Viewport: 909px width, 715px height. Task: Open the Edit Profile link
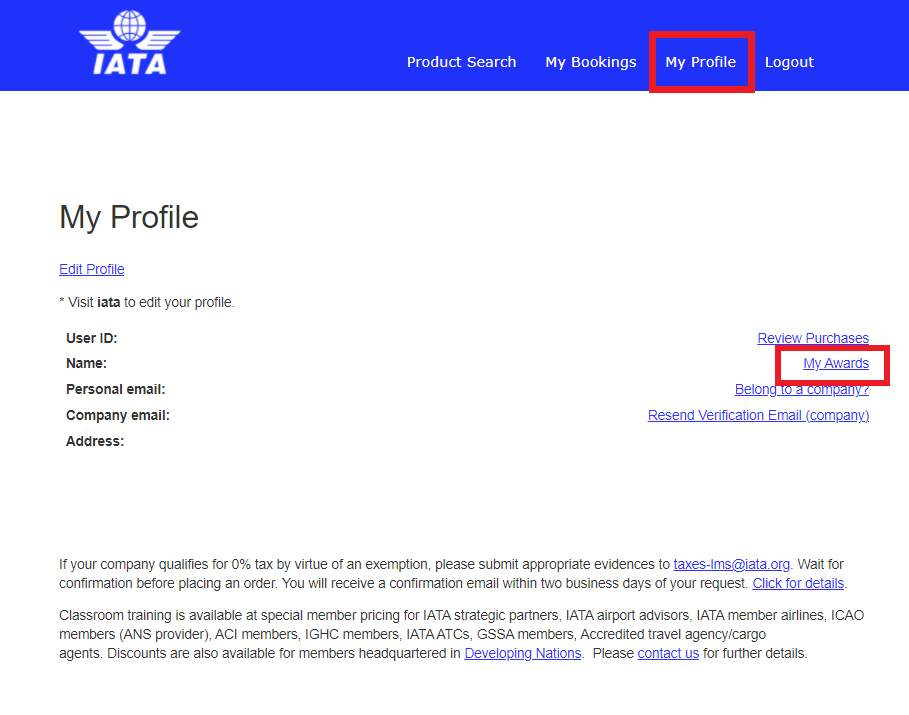[x=91, y=268]
